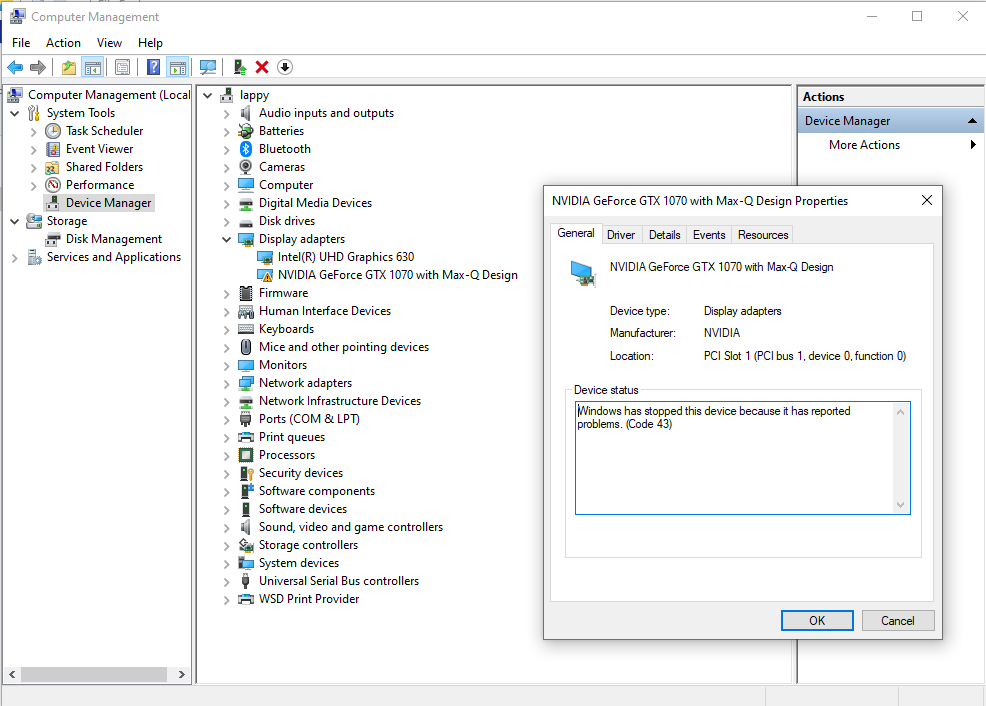This screenshot has height=706, width=986.
Task: Switch to the General tab
Action: [x=575, y=233]
